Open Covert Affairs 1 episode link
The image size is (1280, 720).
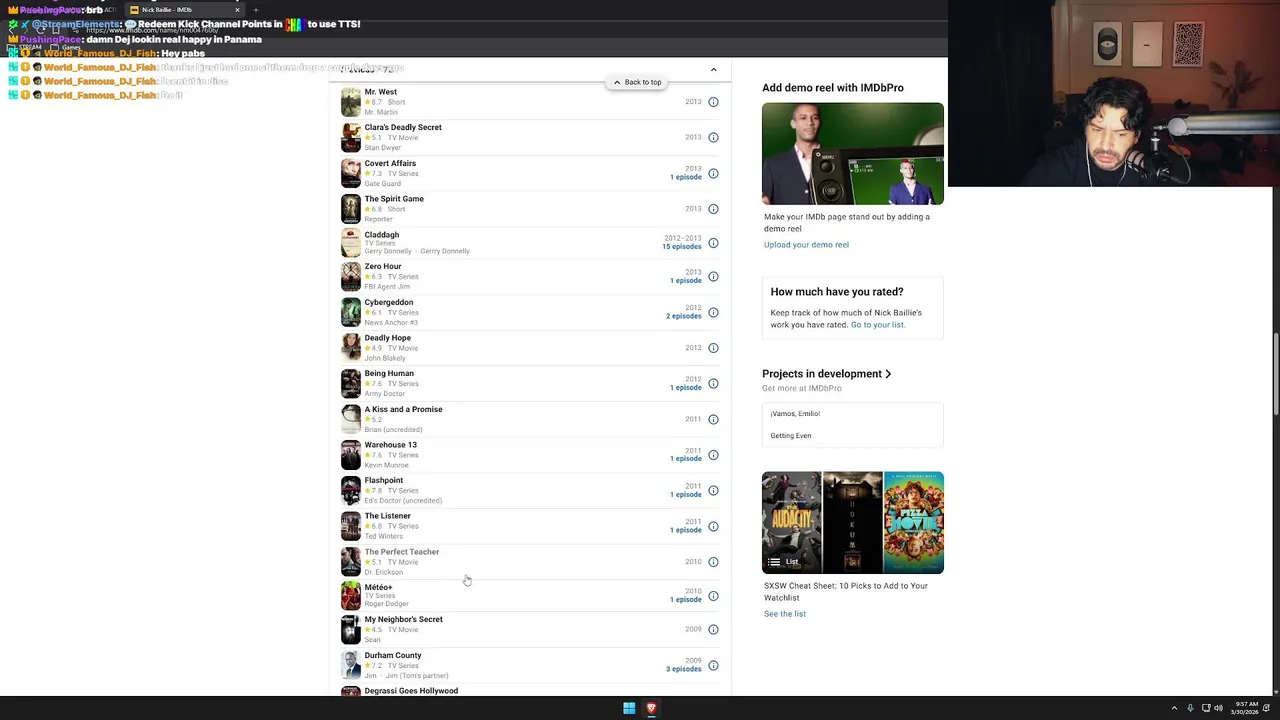[685, 178]
